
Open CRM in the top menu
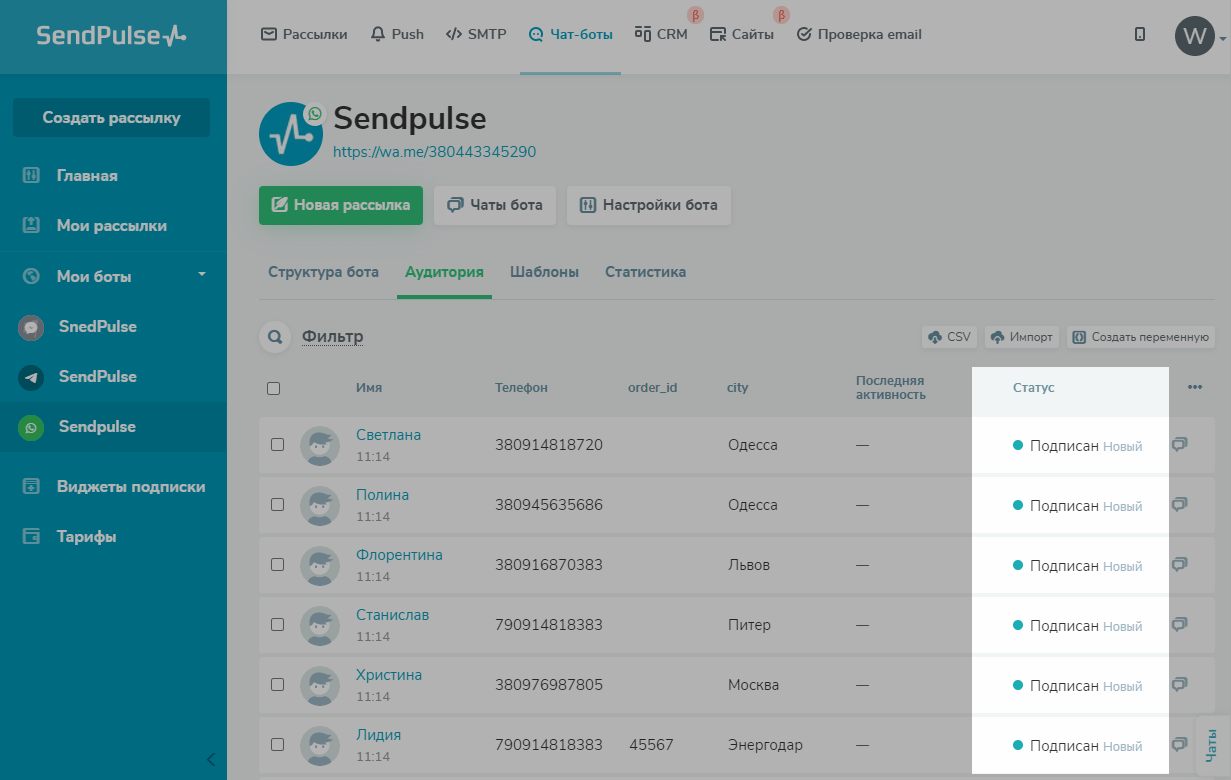click(x=661, y=34)
